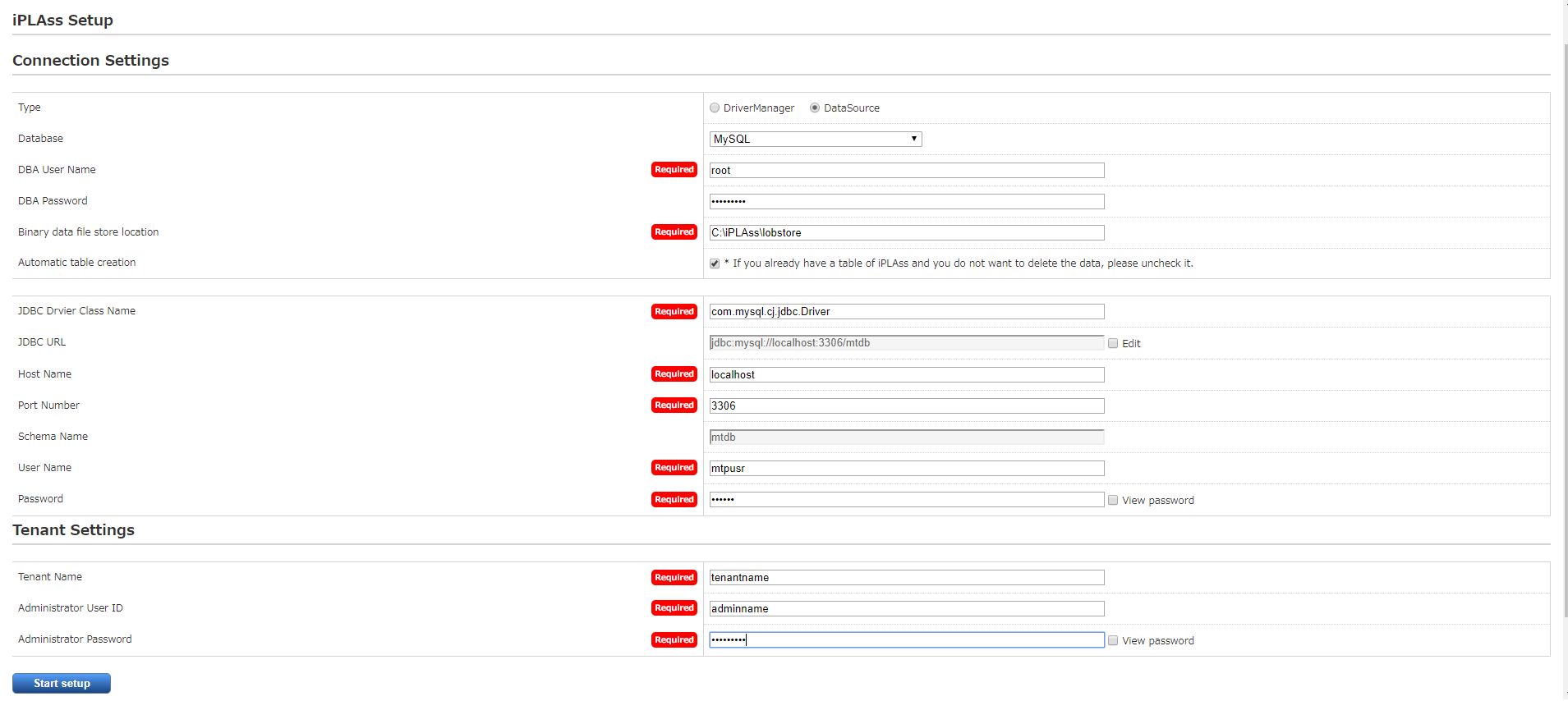Click the page's vertical scrollbar
This screenshot has height=701, width=1568.
pyautogui.click(x=1565, y=328)
